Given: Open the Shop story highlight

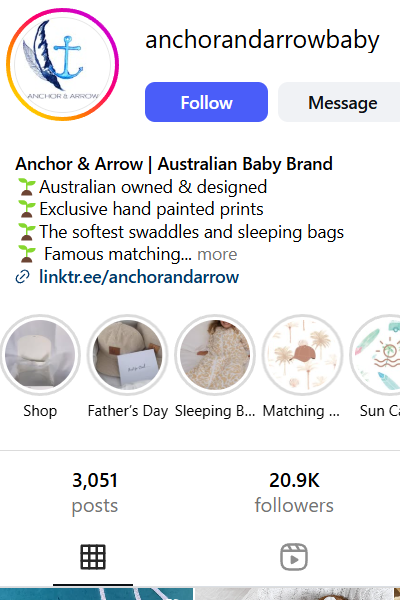Looking at the screenshot, I should point(40,355).
